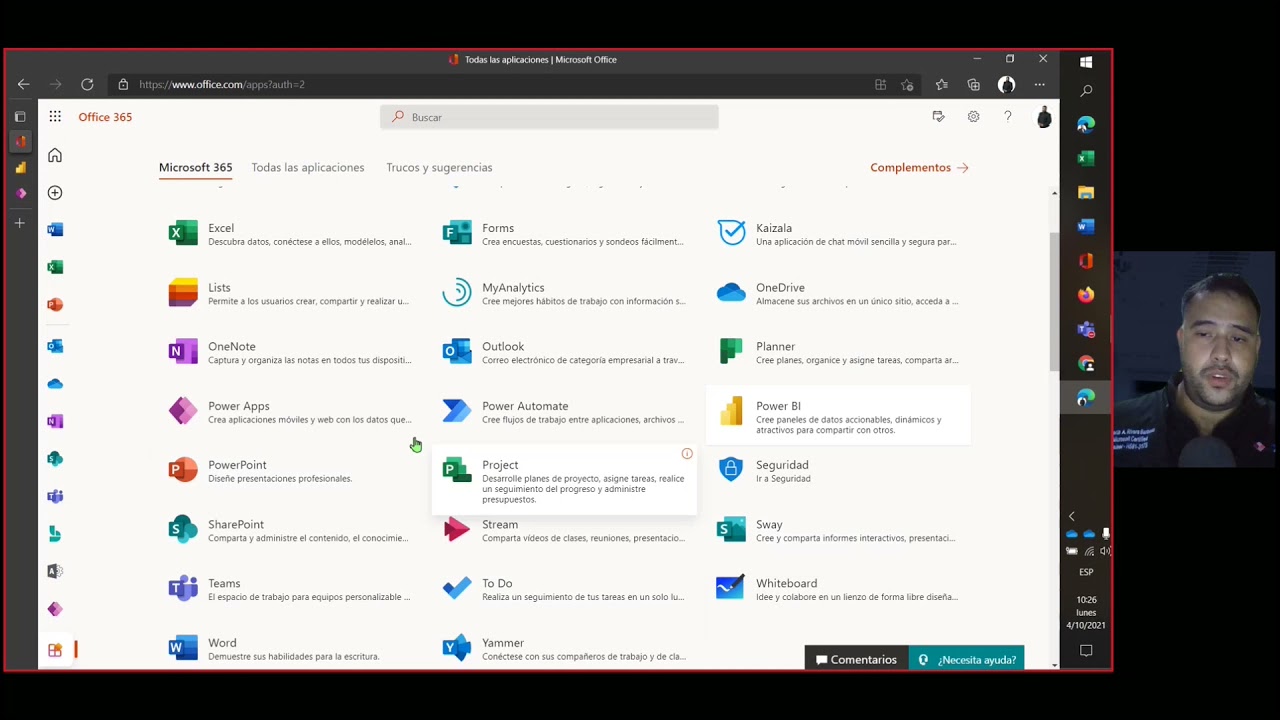Click the info icon on Project tile
1280x720 pixels.
coord(687,454)
